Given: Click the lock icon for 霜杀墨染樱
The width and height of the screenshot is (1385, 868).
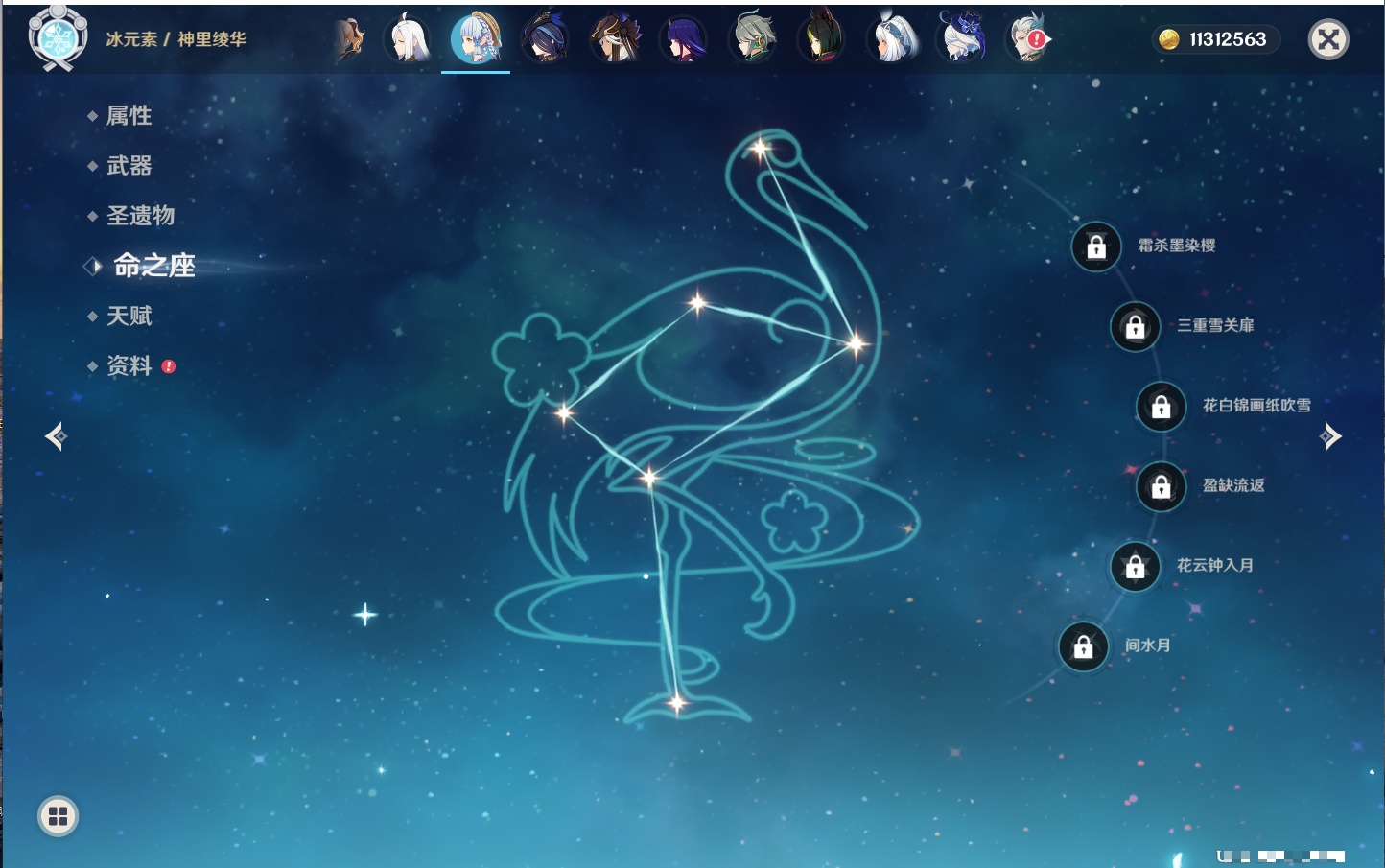Looking at the screenshot, I should point(1096,246).
